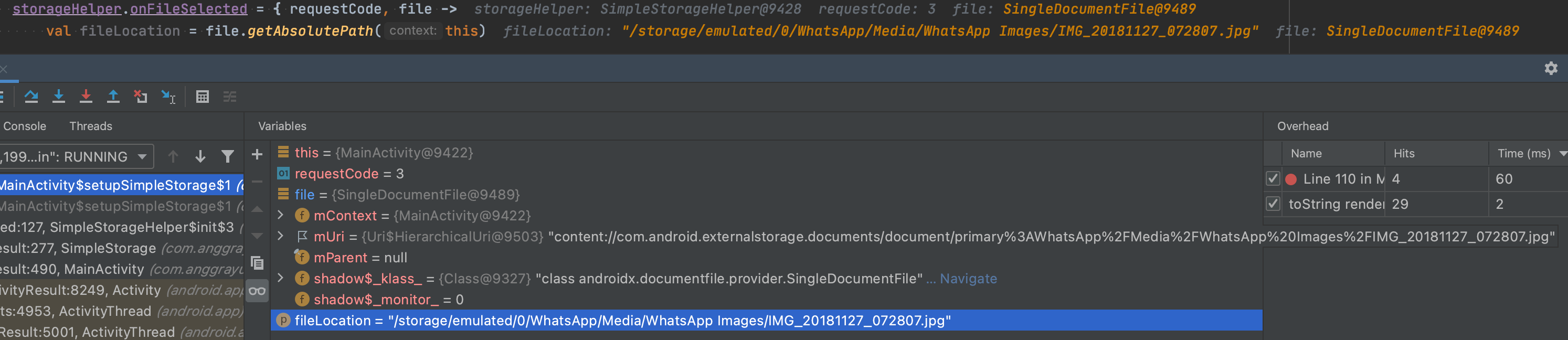
Task: Select the Force Step Into red arrow icon
Action: (86, 96)
